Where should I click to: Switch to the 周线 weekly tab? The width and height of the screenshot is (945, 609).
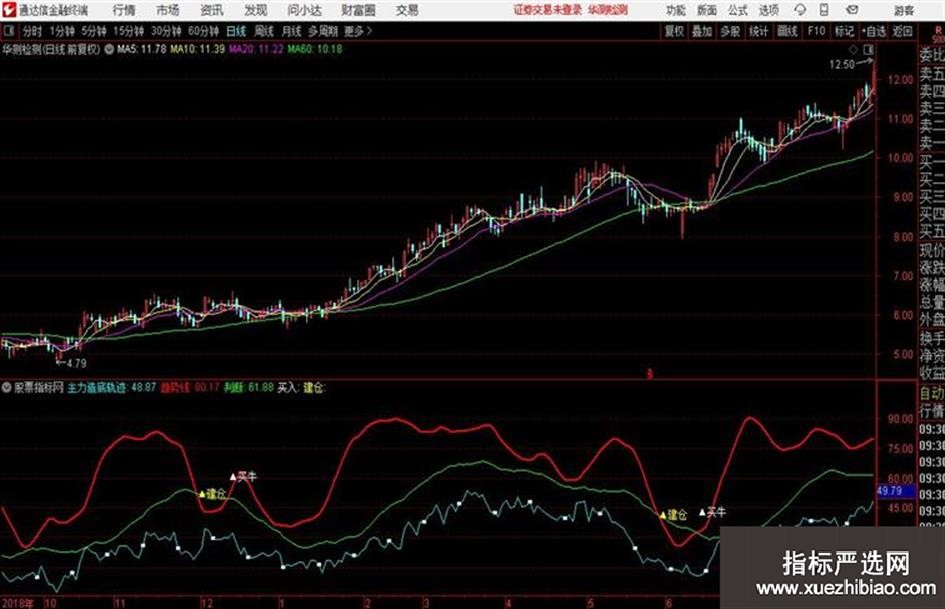click(264, 31)
